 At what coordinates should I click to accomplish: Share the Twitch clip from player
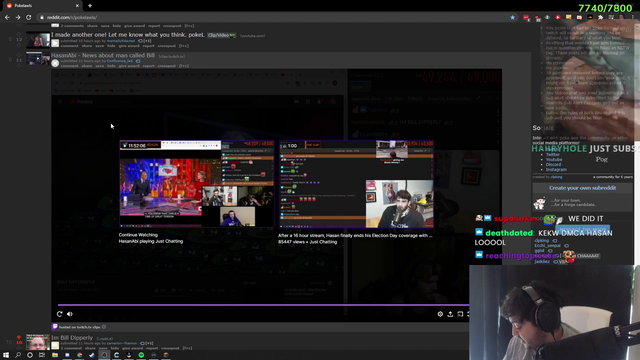450,314
